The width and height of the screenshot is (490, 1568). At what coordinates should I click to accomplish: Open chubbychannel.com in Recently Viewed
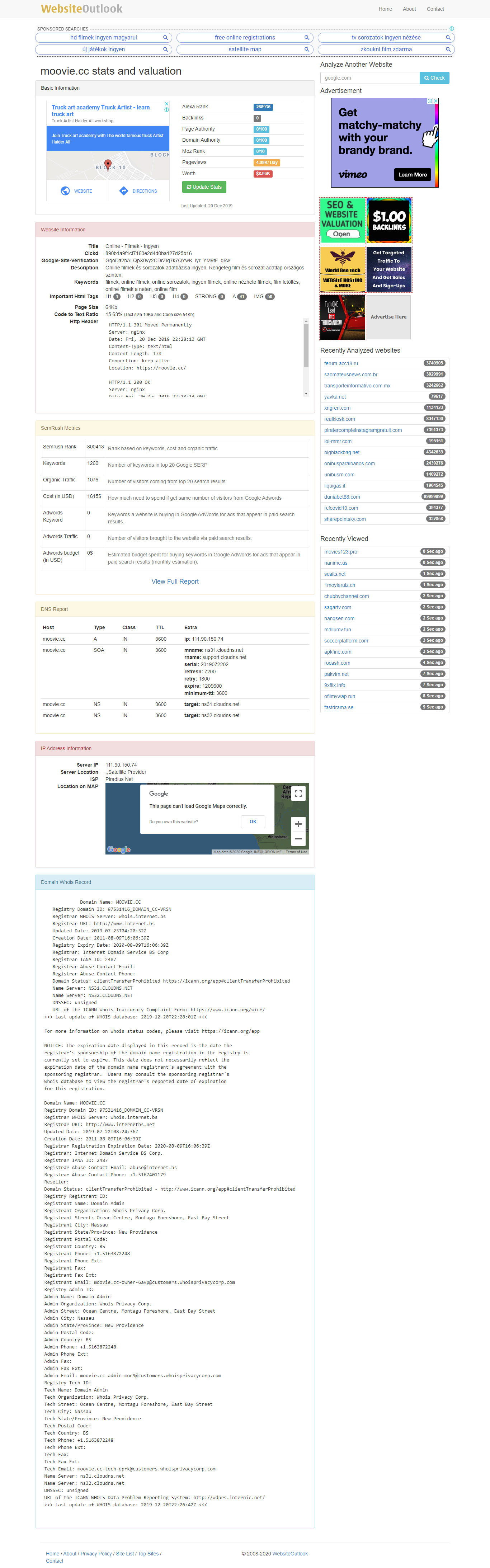[x=347, y=597]
